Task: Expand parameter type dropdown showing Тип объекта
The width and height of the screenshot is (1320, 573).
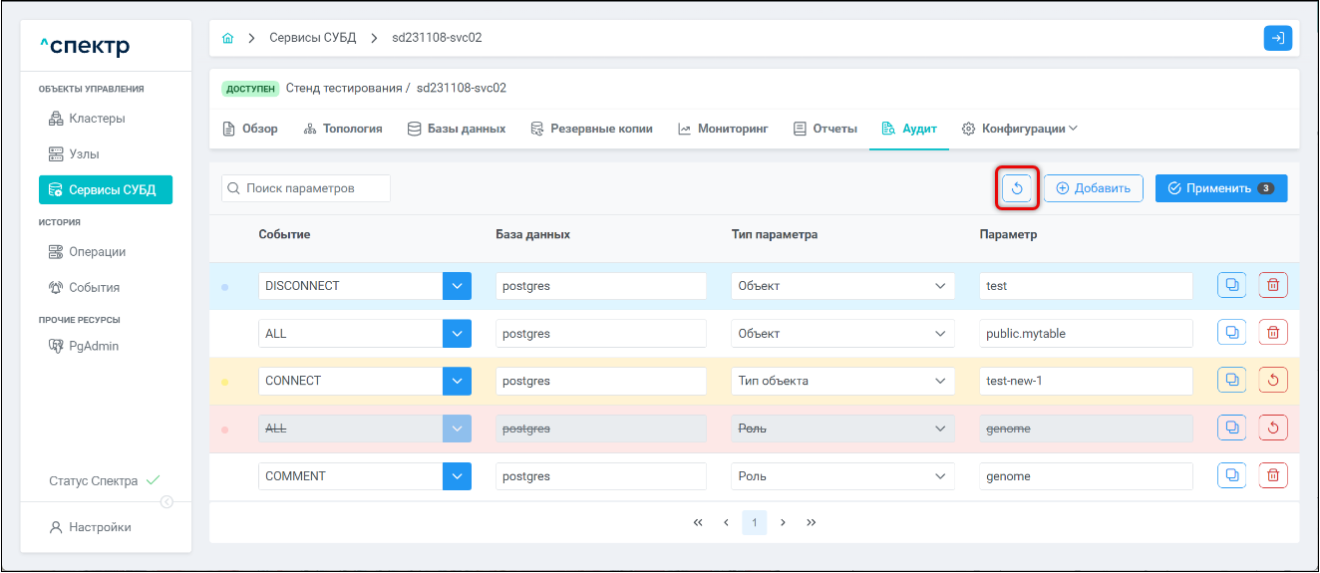Action: (939, 381)
